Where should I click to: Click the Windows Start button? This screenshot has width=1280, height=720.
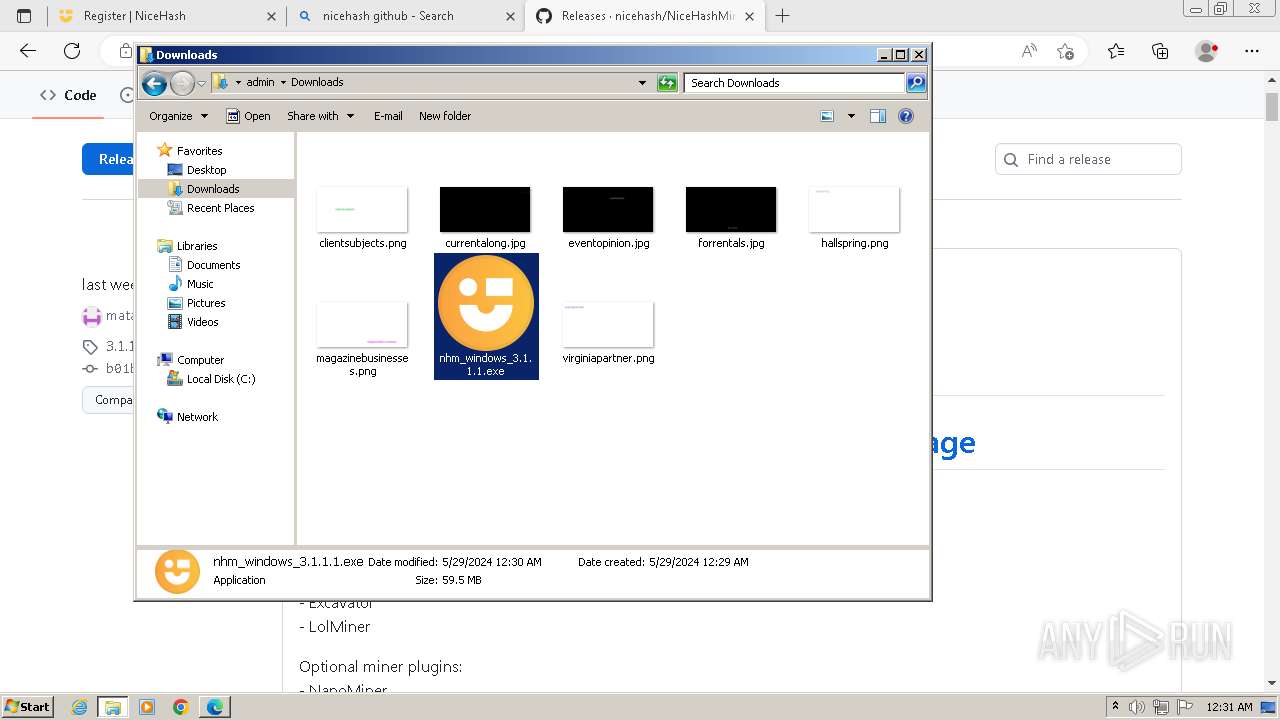pos(27,707)
